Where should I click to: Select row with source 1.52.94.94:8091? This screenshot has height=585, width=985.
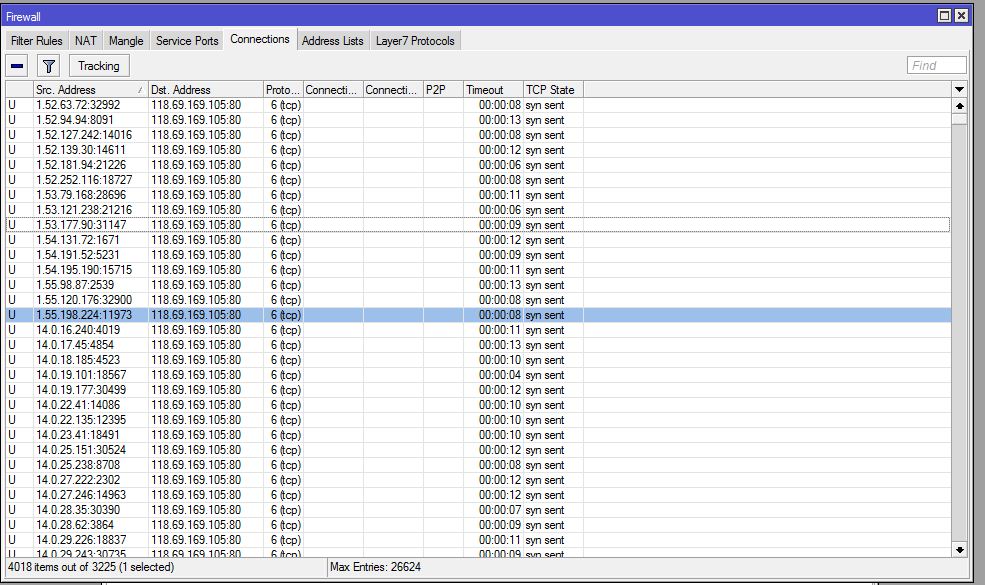pyautogui.click(x=478, y=120)
